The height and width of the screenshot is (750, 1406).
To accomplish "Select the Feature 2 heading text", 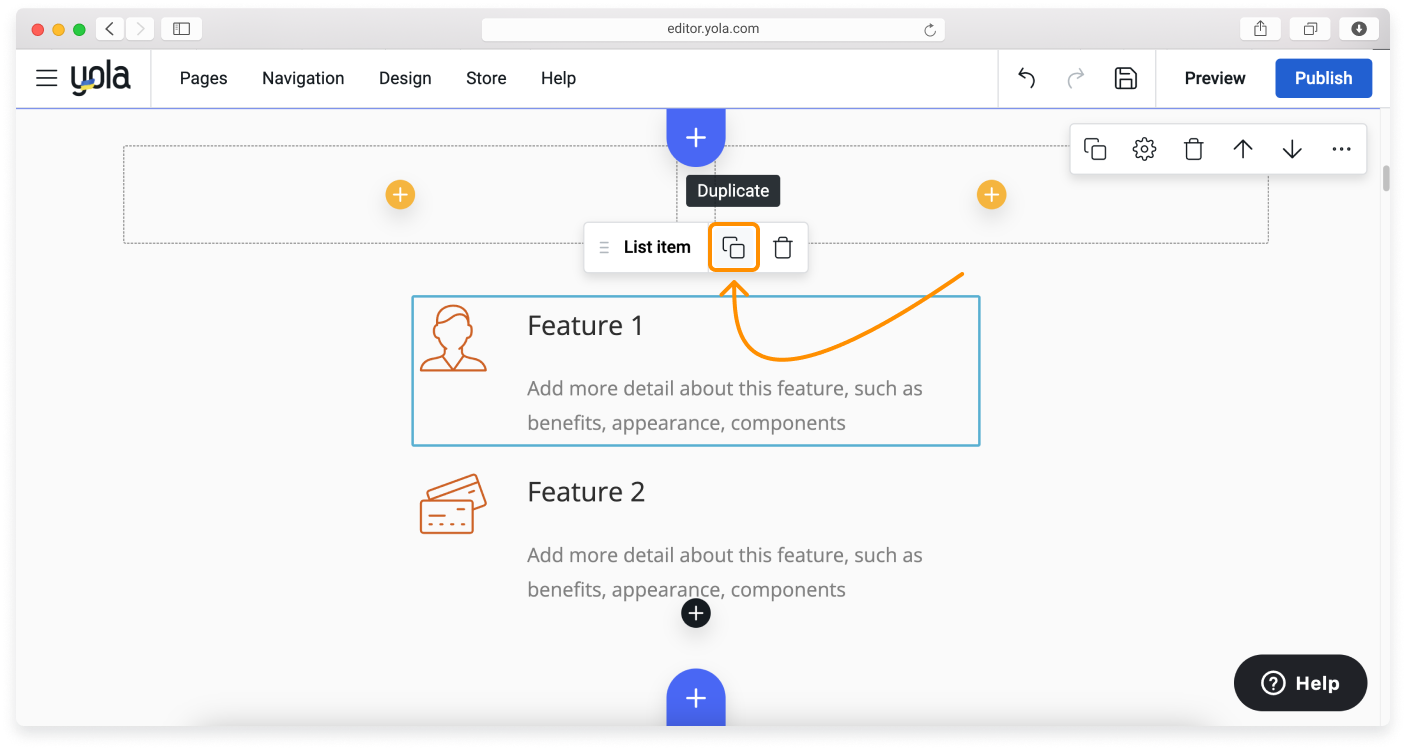I will (x=586, y=492).
